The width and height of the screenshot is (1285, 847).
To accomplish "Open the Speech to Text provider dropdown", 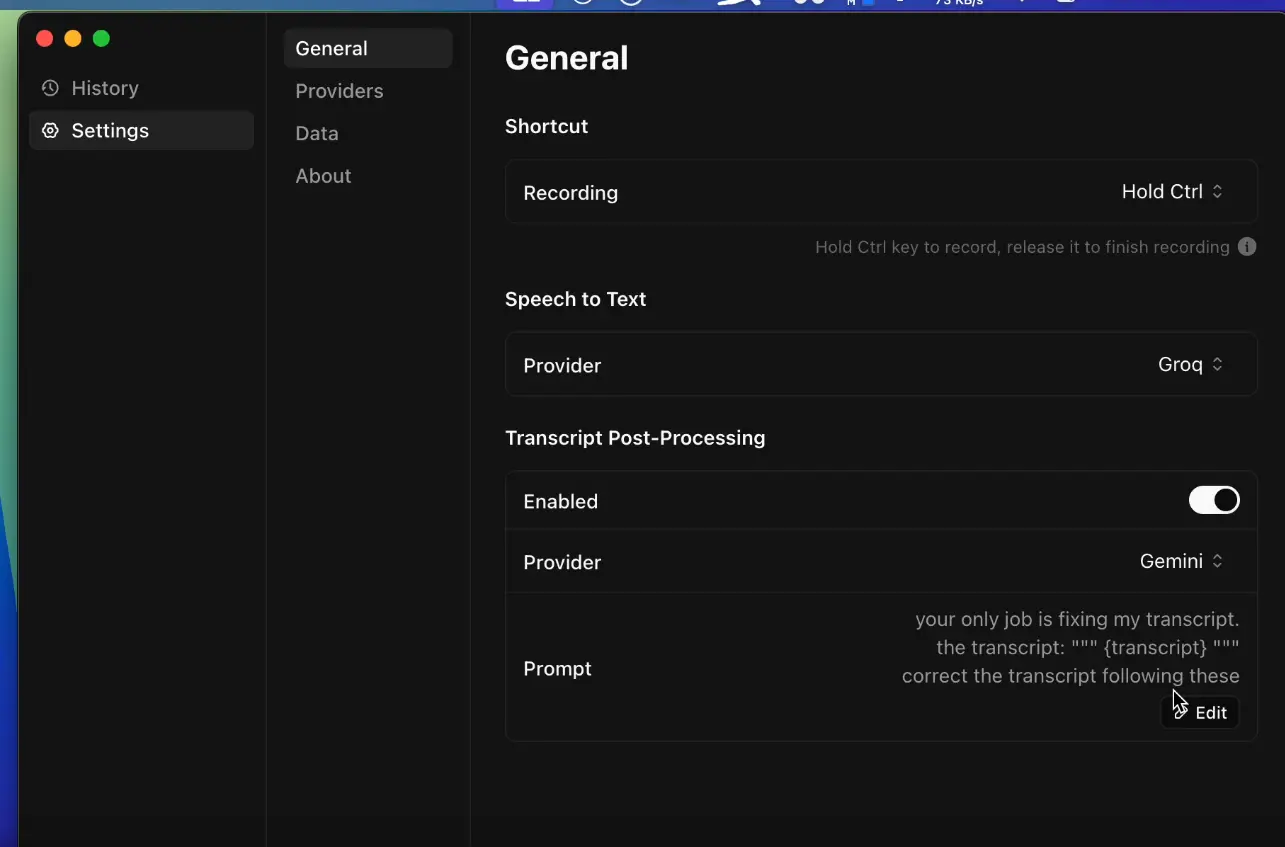I will [x=1189, y=364].
